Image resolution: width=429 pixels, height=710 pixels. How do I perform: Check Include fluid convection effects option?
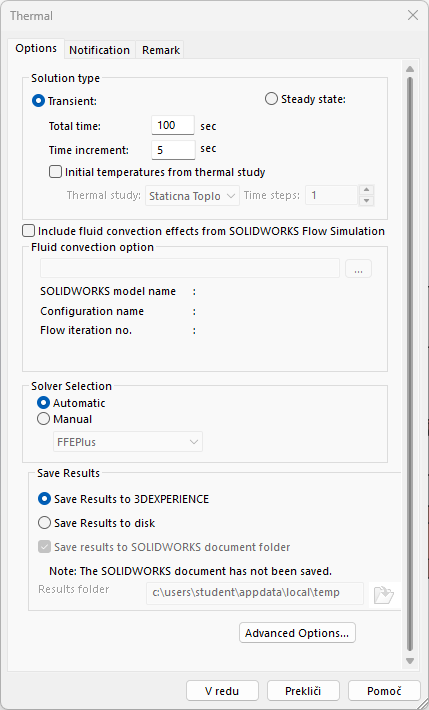(x=29, y=231)
